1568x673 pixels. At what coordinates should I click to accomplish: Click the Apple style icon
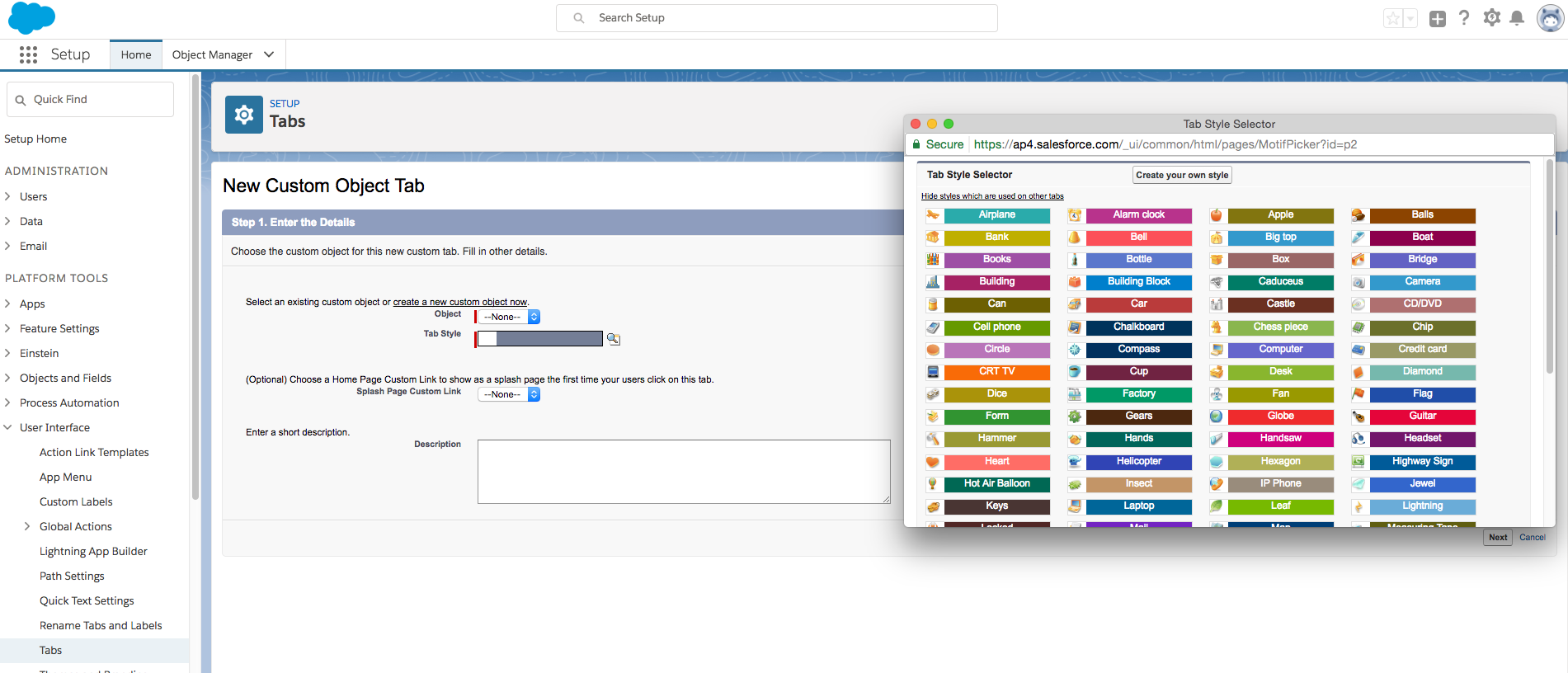click(1217, 215)
